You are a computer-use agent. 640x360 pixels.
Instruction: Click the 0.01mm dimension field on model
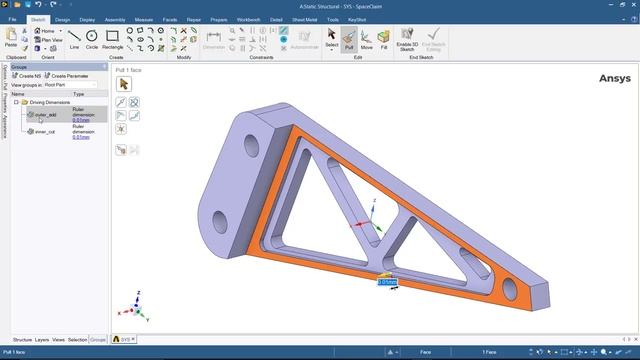tap(387, 282)
